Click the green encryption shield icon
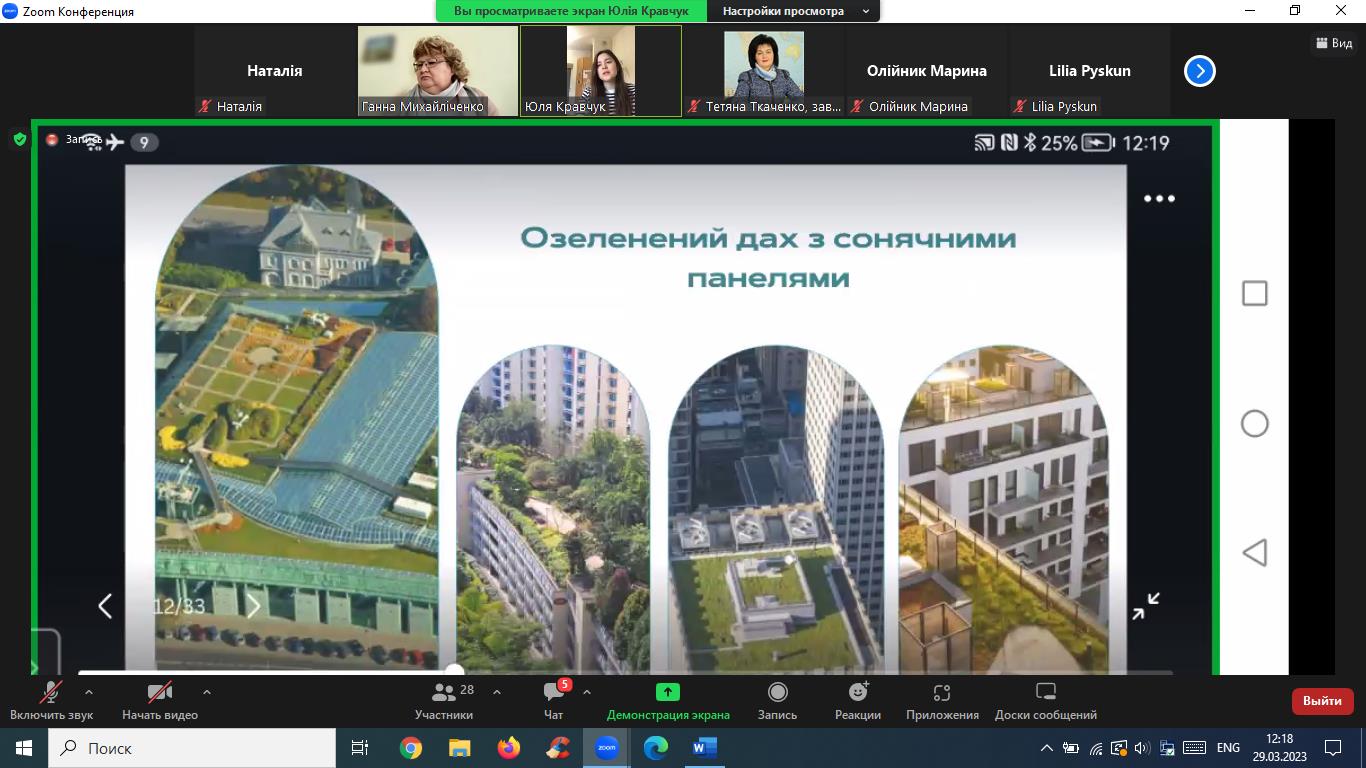This screenshot has height=768, width=1366. click(x=19, y=140)
